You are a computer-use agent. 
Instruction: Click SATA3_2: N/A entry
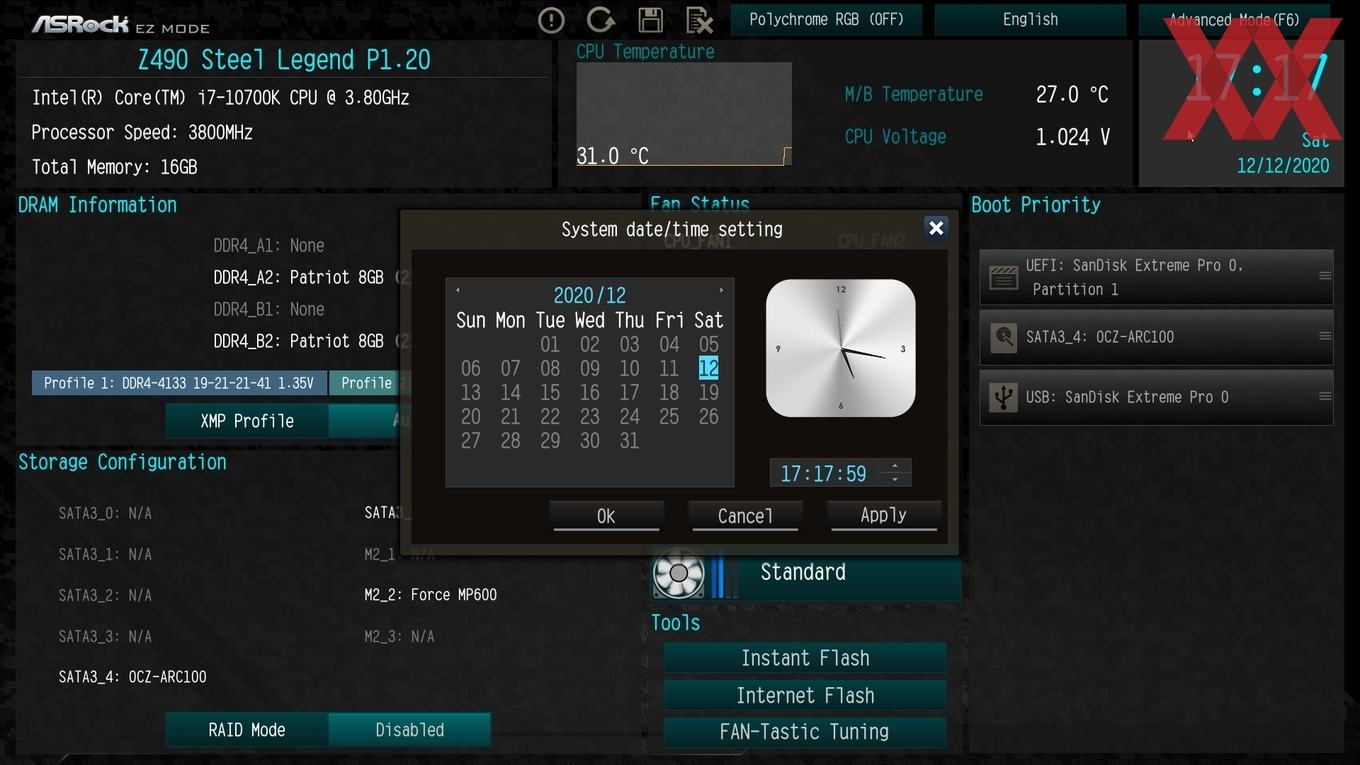coord(105,595)
